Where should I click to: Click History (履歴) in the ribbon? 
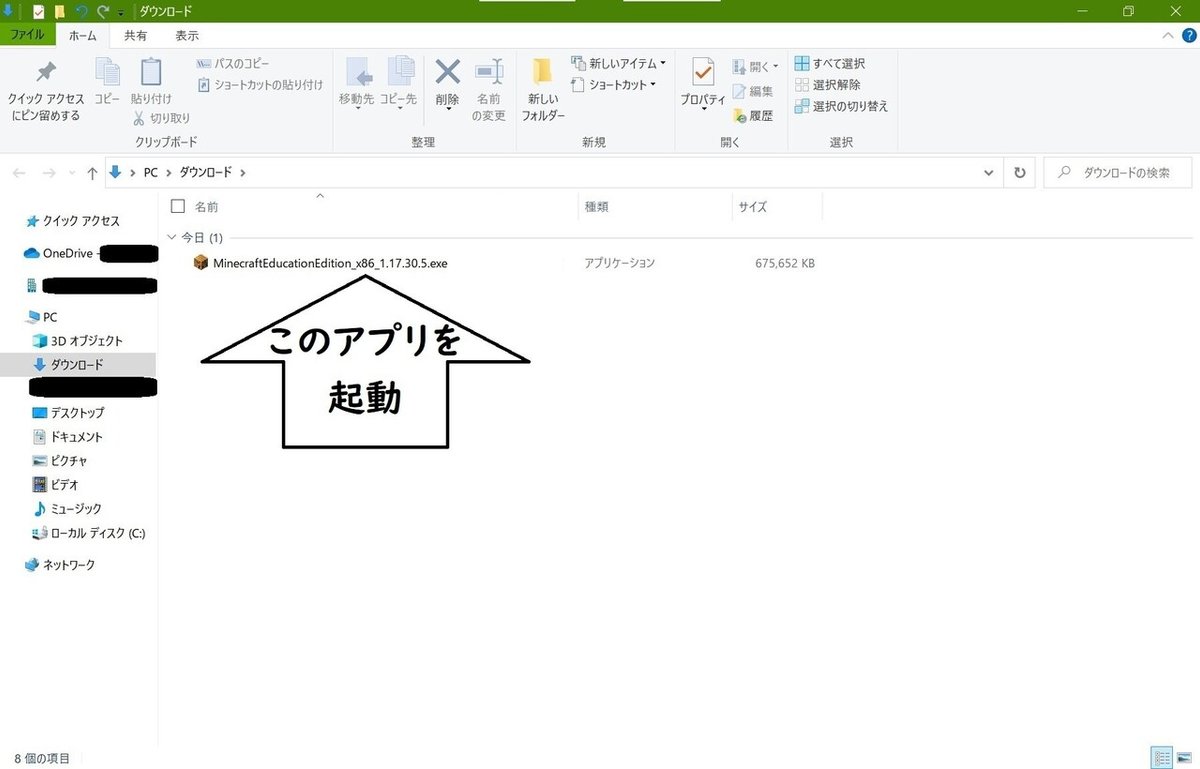pos(752,116)
